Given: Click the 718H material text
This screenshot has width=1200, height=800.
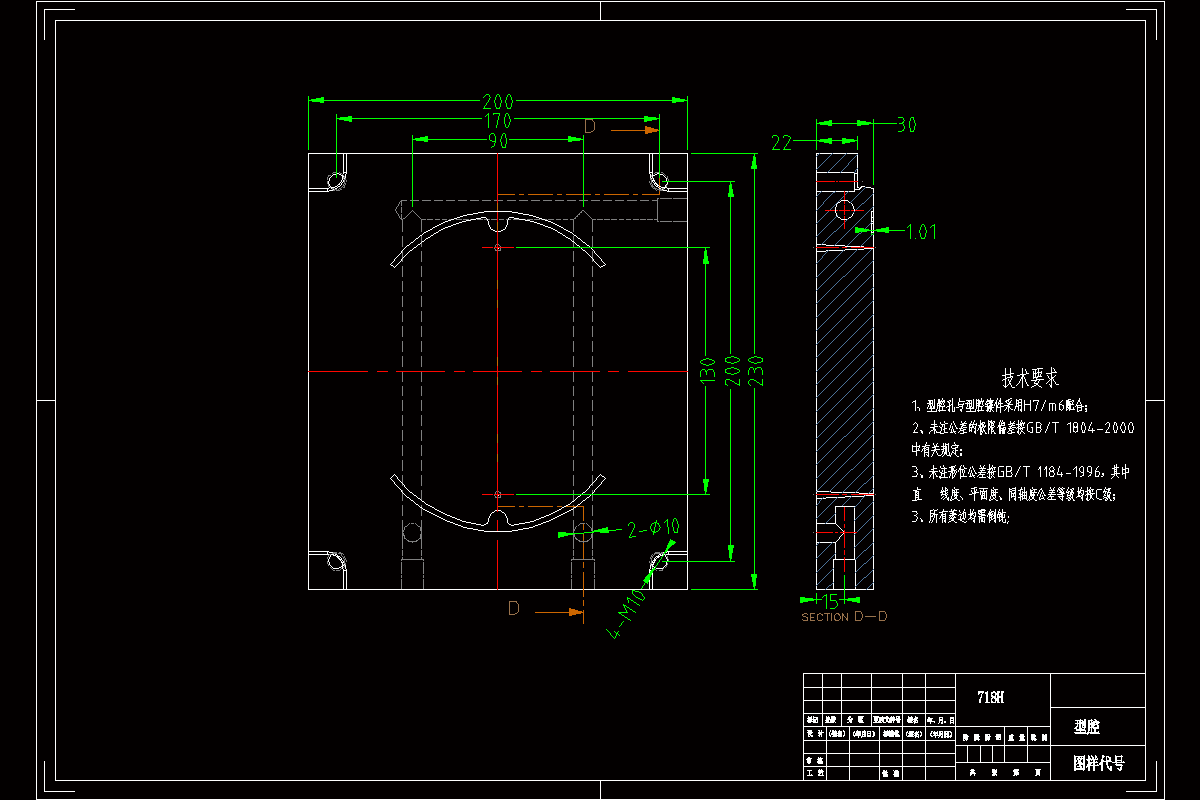Looking at the screenshot, I should 991,698.
